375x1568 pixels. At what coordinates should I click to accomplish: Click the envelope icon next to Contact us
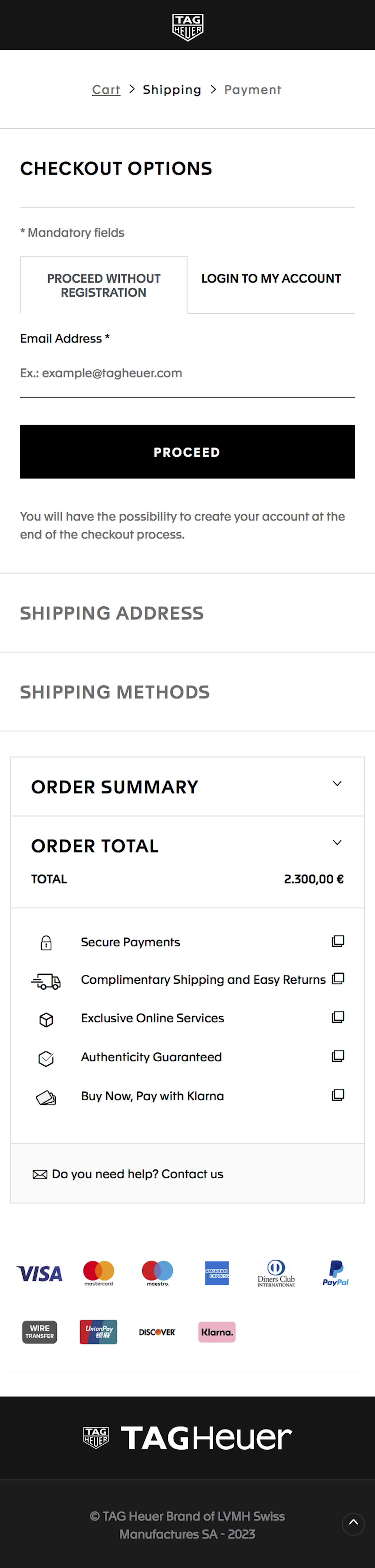click(40, 1174)
